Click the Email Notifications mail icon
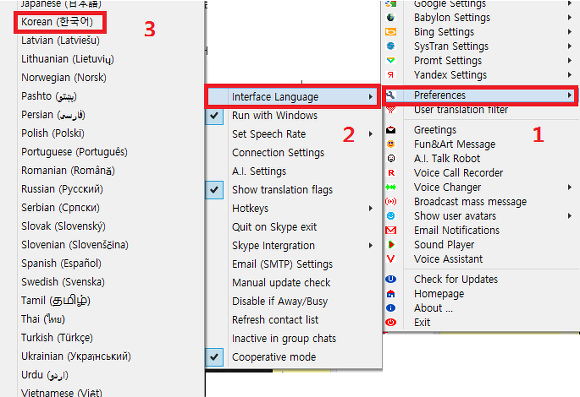Image resolution: width=580 pixels, height=397 pixels. click(x=391, y=230)
